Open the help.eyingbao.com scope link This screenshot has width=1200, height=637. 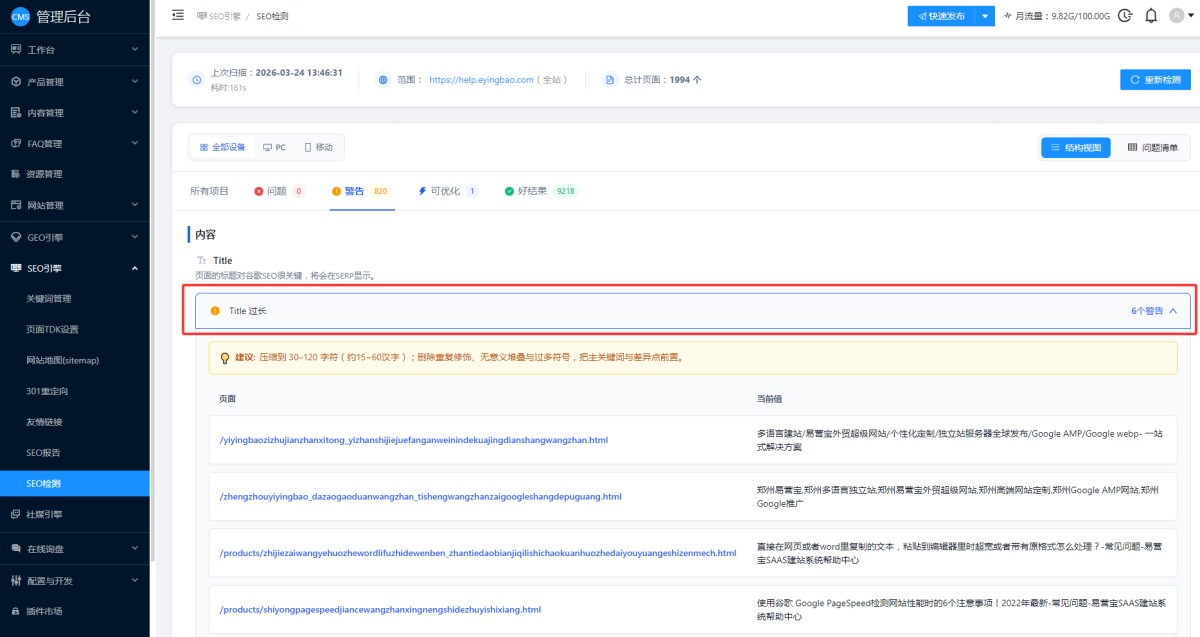pyautogui.click(x=483, y=80)
